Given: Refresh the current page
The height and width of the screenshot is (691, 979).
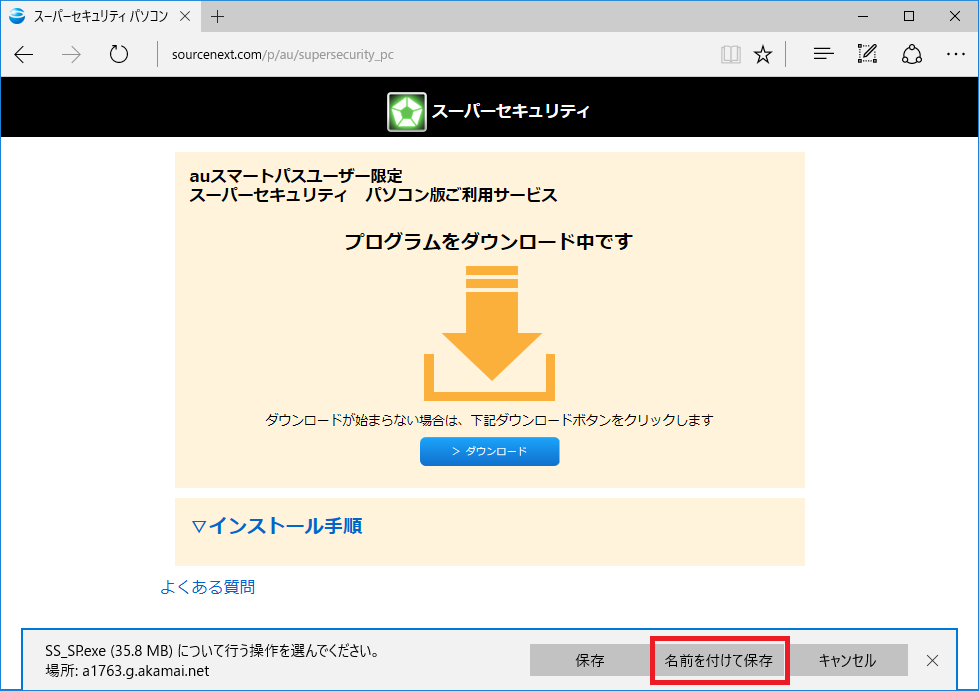Looking at the screenshot, I should tap(119, 55).
